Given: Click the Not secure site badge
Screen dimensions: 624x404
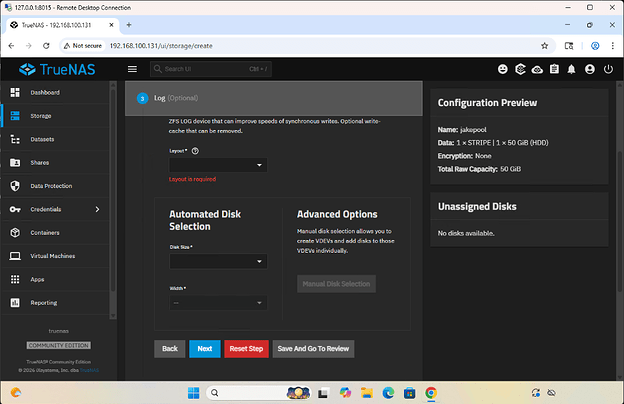Looking at the screenshot, I should pyautogui.click(x=83, y=46).
